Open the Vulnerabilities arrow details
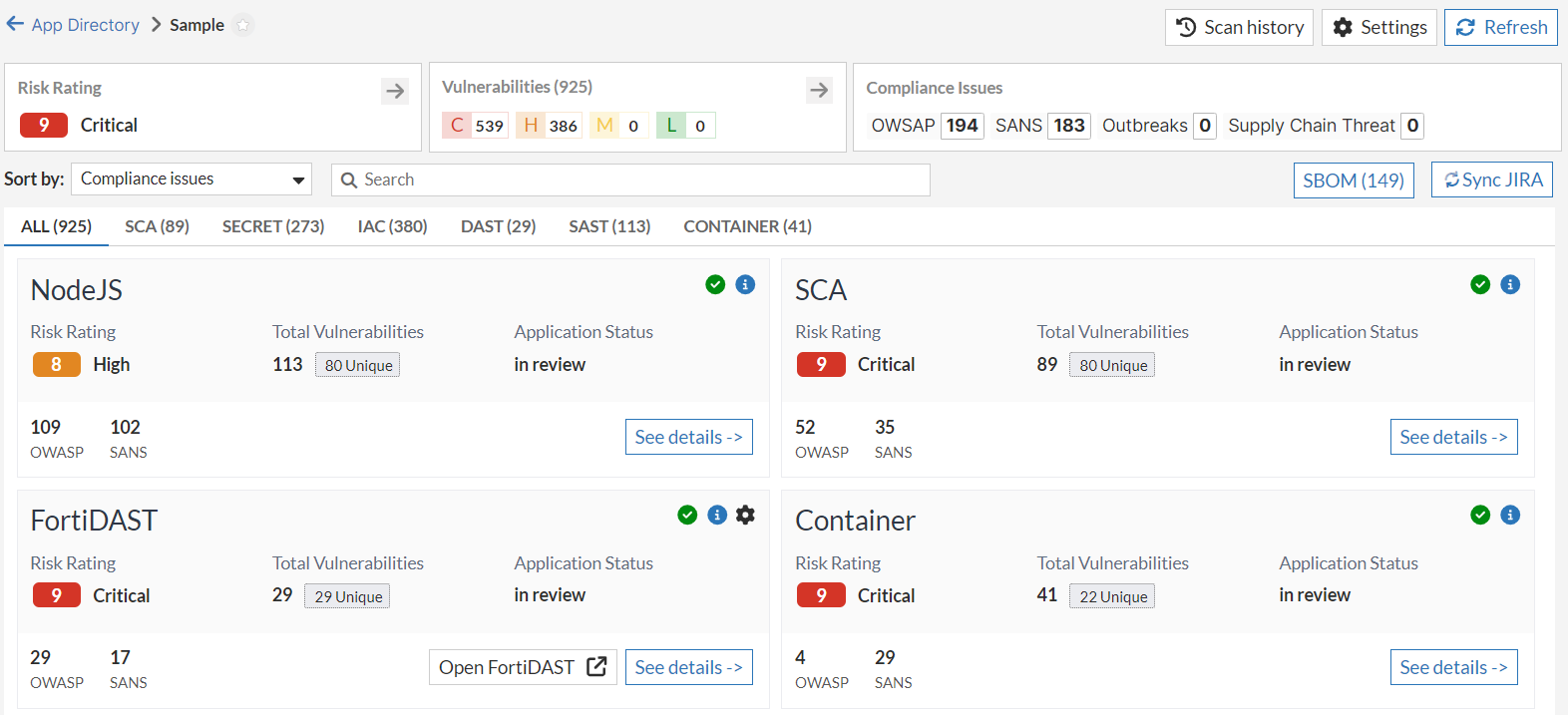Image resolution: width=1568 pixels, height=715 pixels. pos(819,91)
